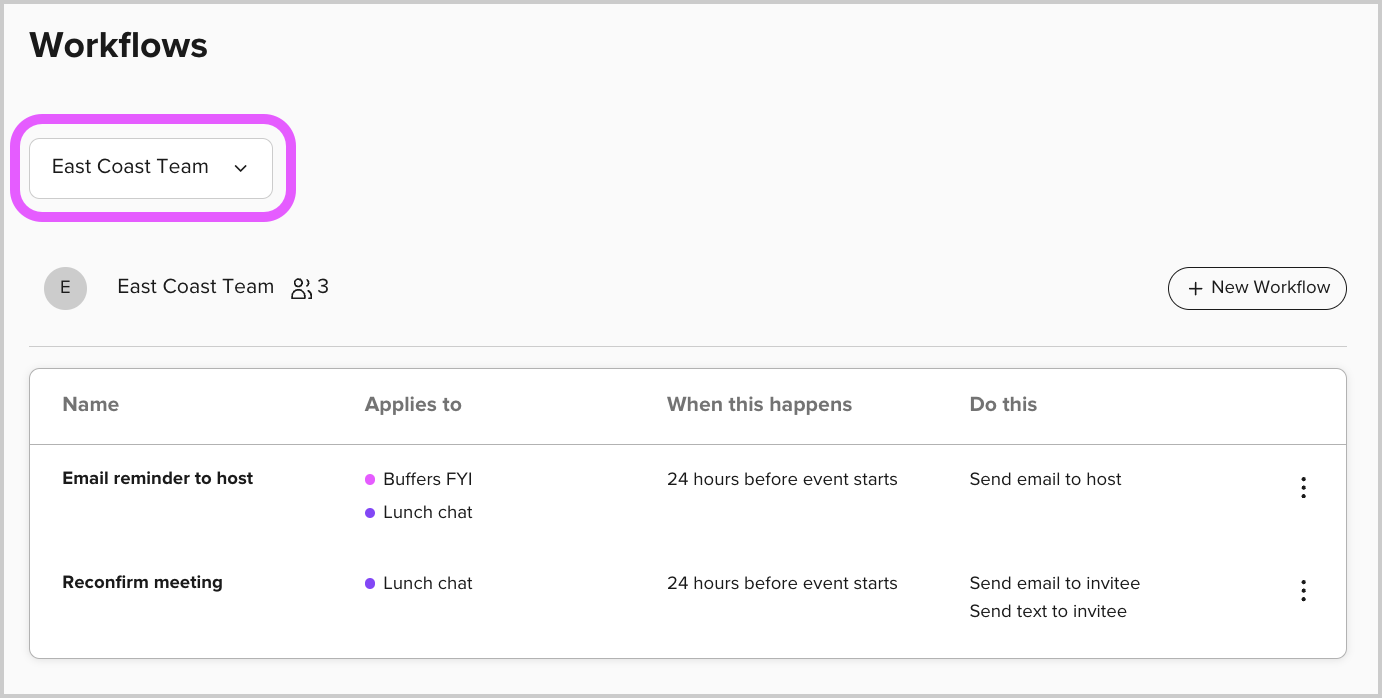Viewport: 1382px width, 698px height.
Task: Open the Email reminder to host workflow
Action: tap(157, 478)
